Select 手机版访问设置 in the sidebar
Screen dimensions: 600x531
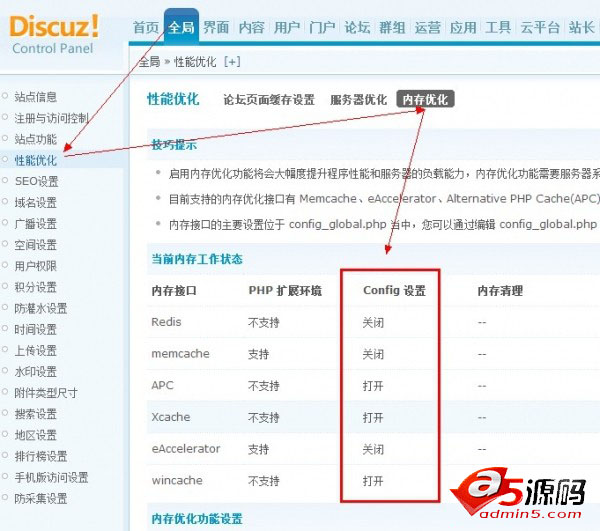click(51, 477)
